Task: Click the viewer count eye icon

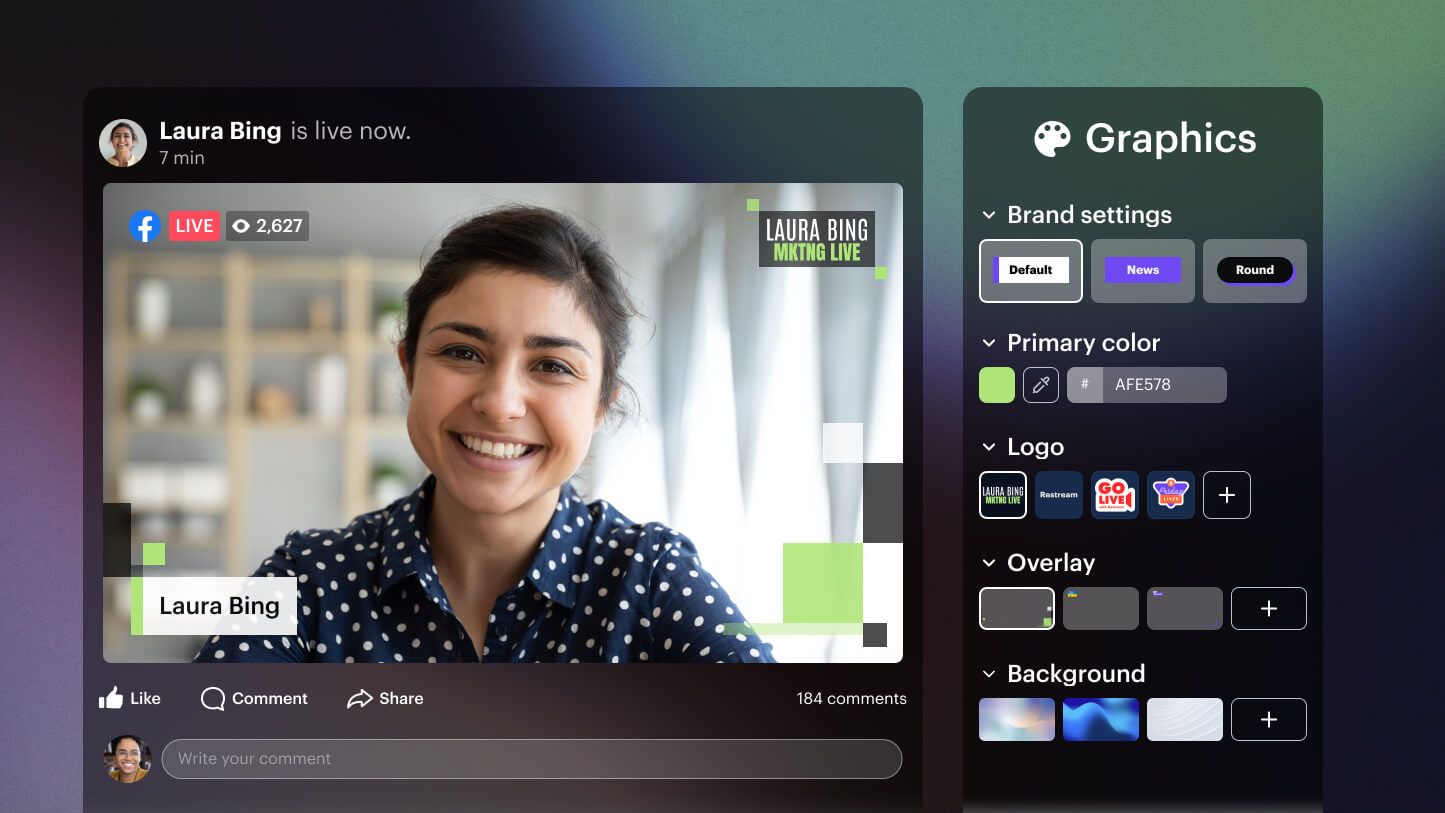Action: 240,226
